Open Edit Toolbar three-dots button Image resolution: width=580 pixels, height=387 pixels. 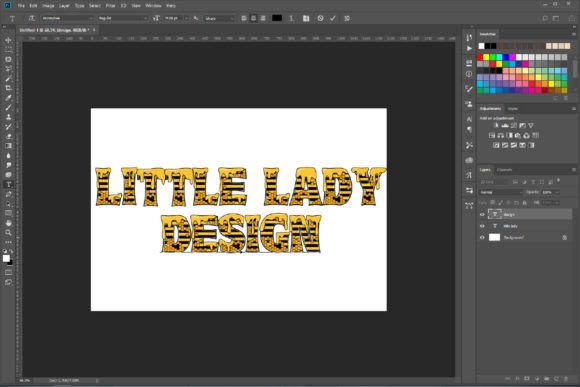8,242
